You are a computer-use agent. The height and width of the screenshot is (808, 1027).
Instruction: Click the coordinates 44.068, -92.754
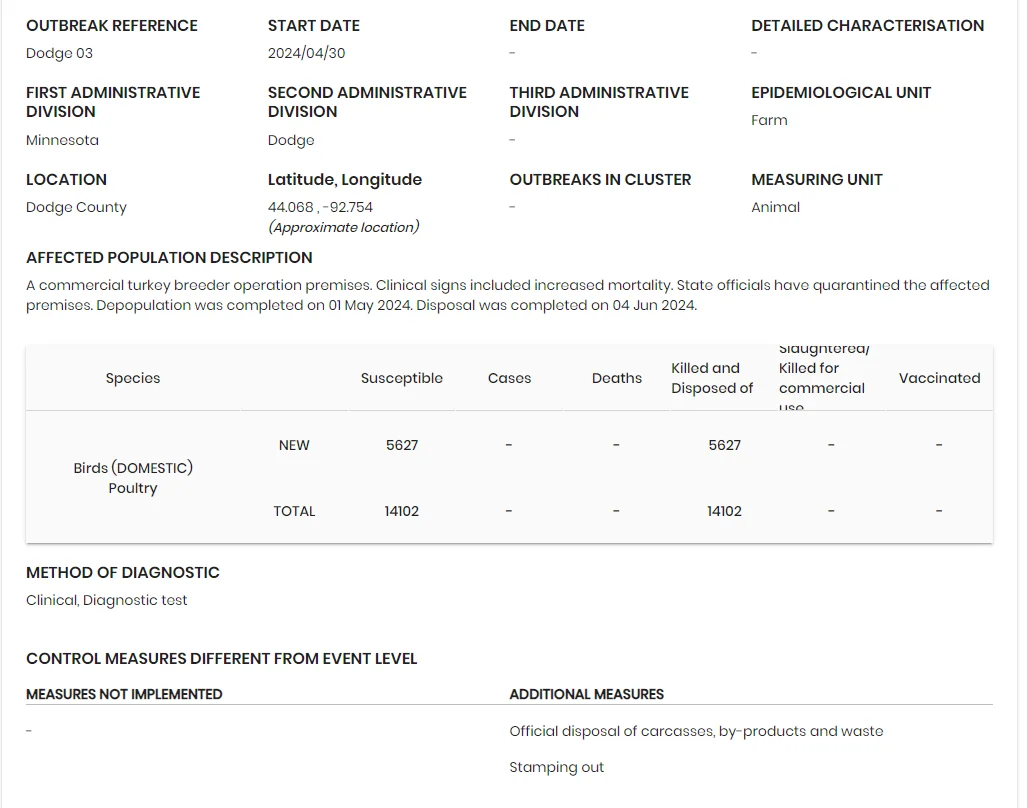(320, 207)
